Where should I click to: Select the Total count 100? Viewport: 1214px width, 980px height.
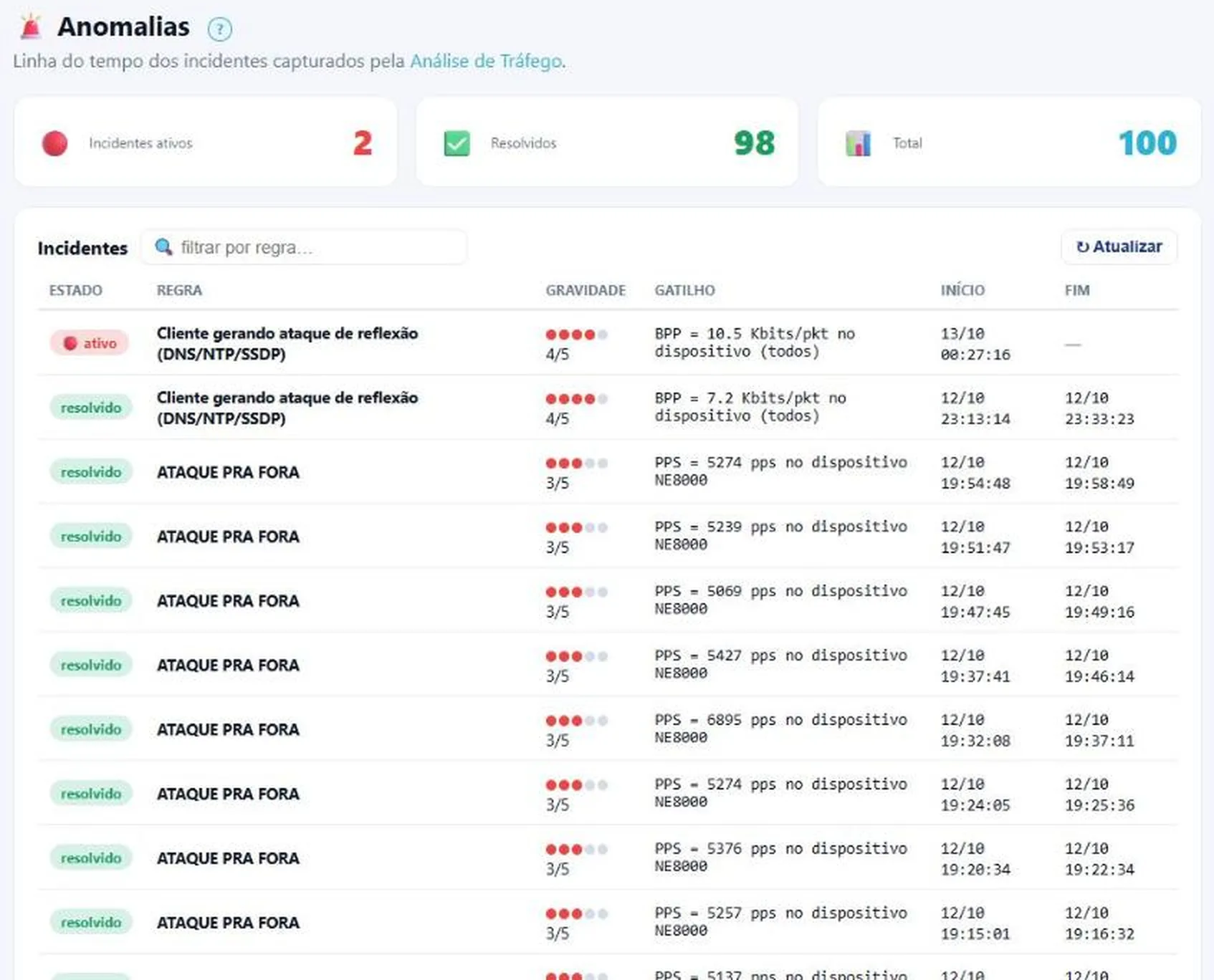click(x=1147, y=143)
